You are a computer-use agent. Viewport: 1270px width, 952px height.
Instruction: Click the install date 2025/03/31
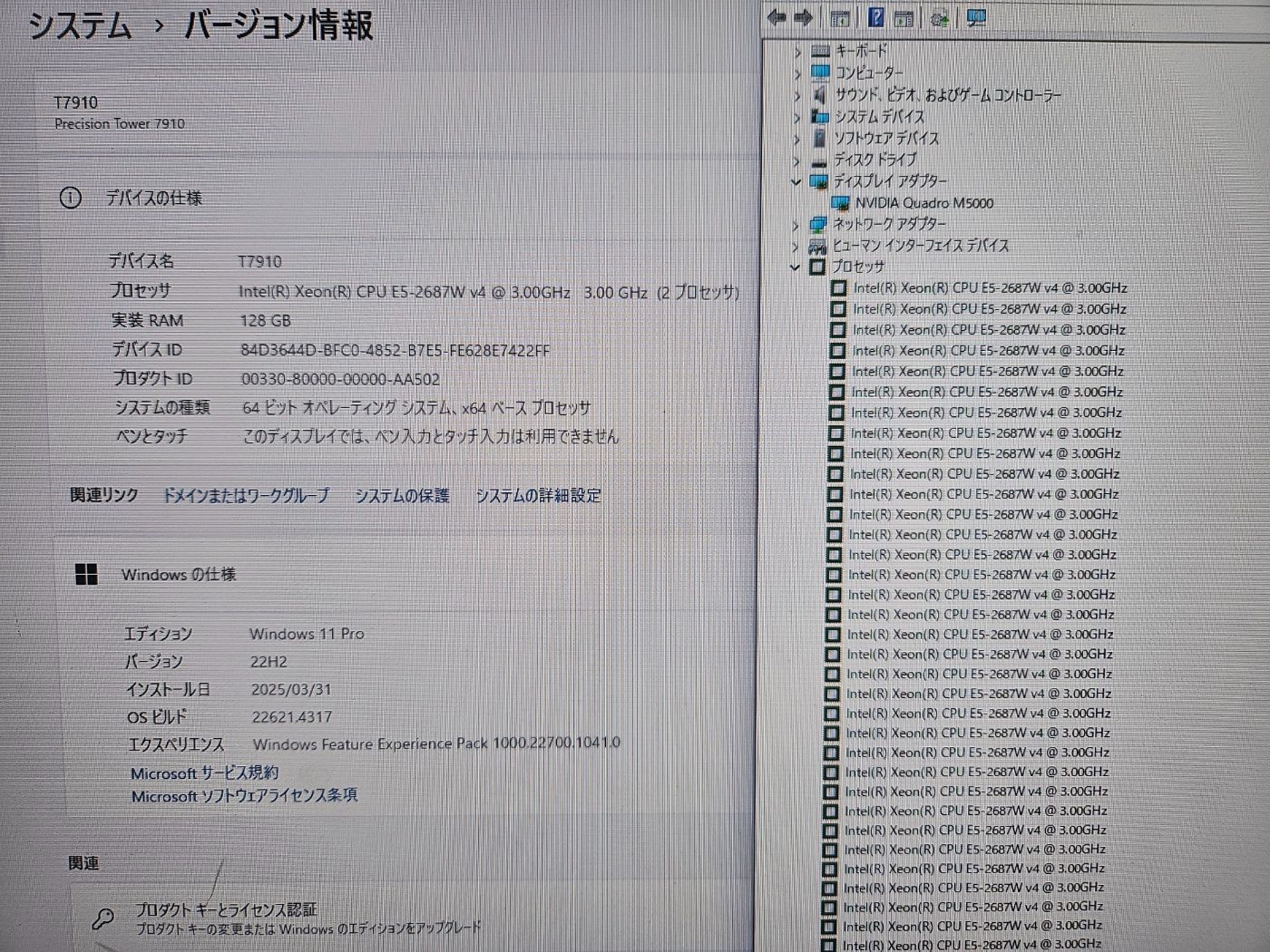coord(290,689)
